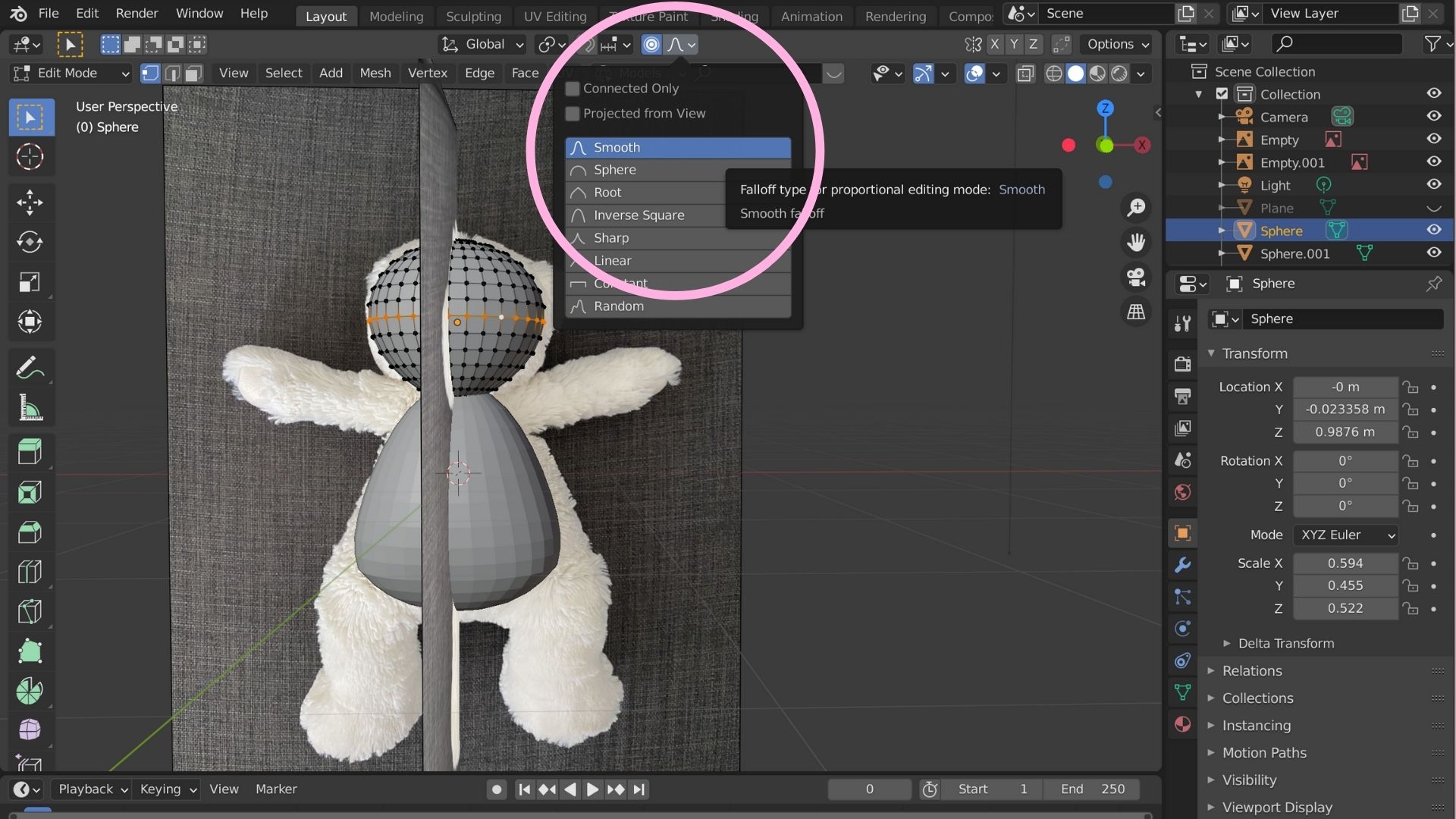Select the Annotate tool

(x=30, y=367)
